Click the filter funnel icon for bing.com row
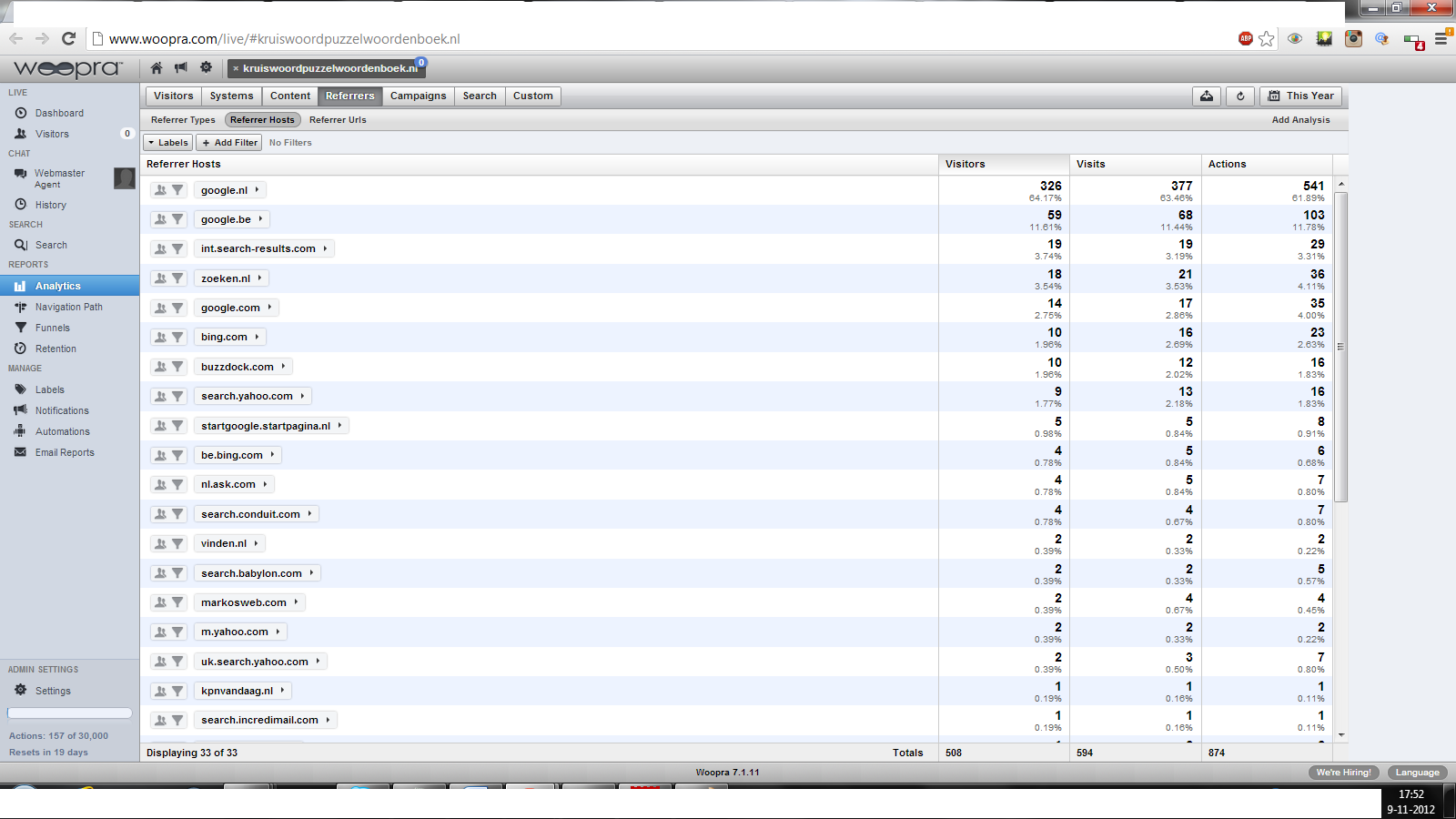This screenshot has width=1456, height=819. [177, 337]
